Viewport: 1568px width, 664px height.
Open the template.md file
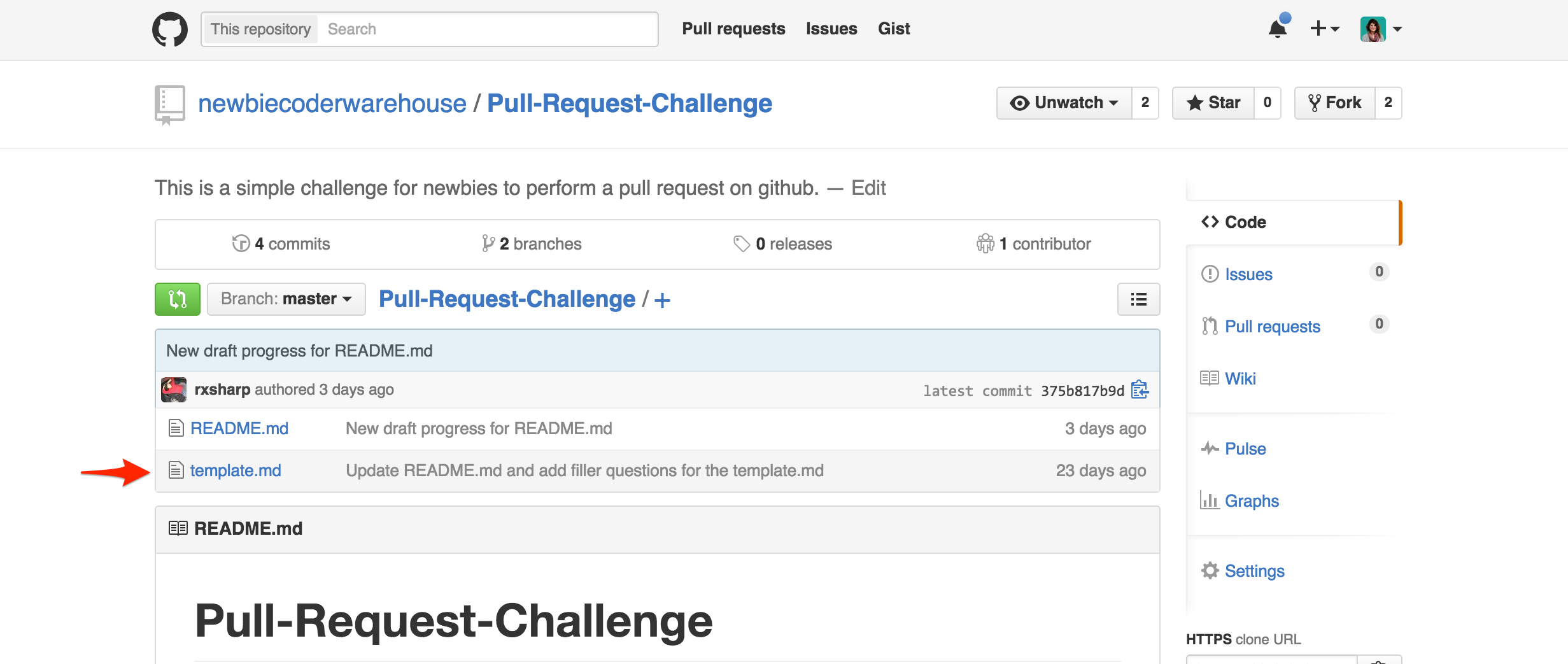click(x=236, y=470)
